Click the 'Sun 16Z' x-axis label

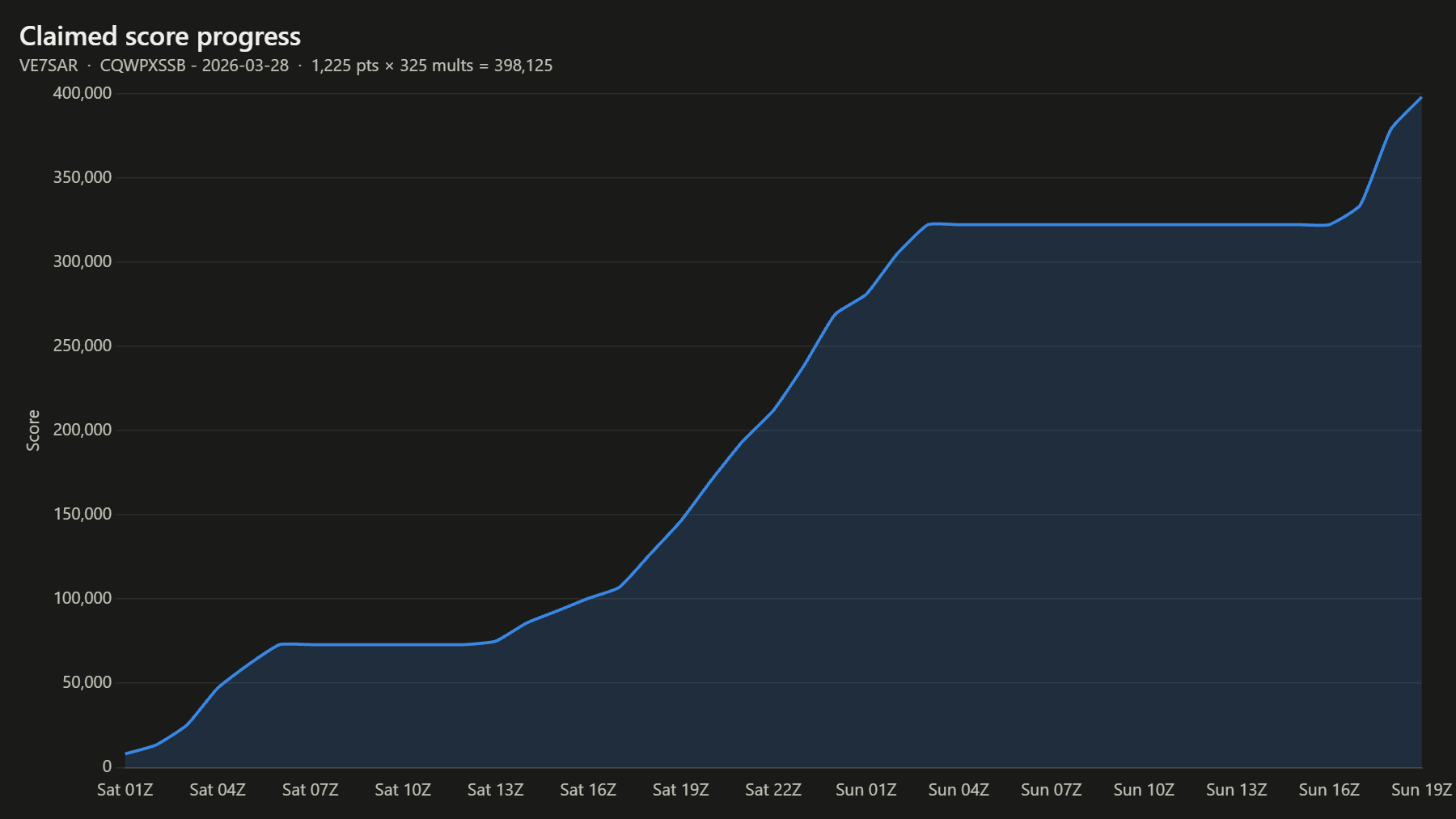click(x=1329, y=790)
